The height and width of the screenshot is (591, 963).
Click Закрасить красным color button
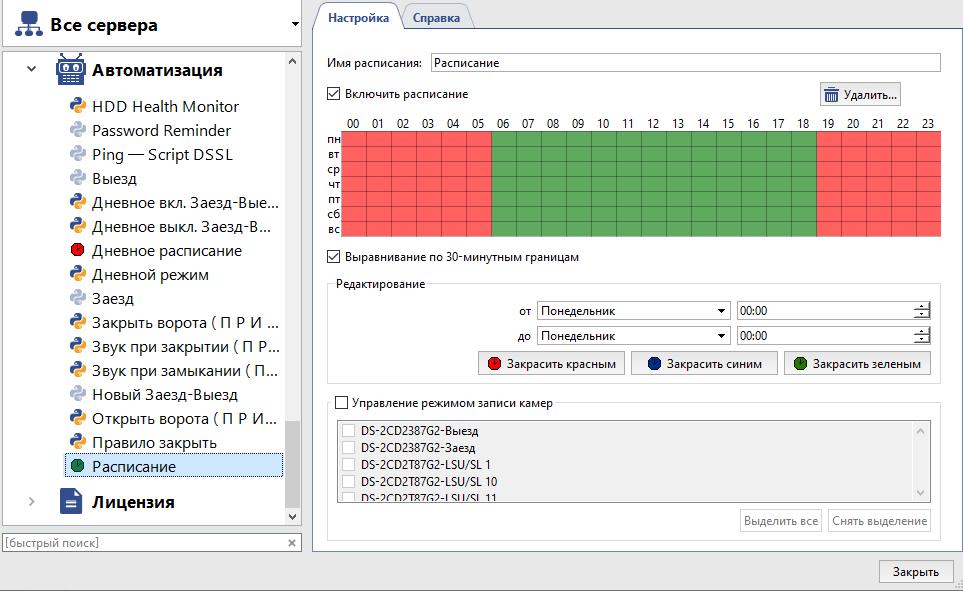pos(553,364)
